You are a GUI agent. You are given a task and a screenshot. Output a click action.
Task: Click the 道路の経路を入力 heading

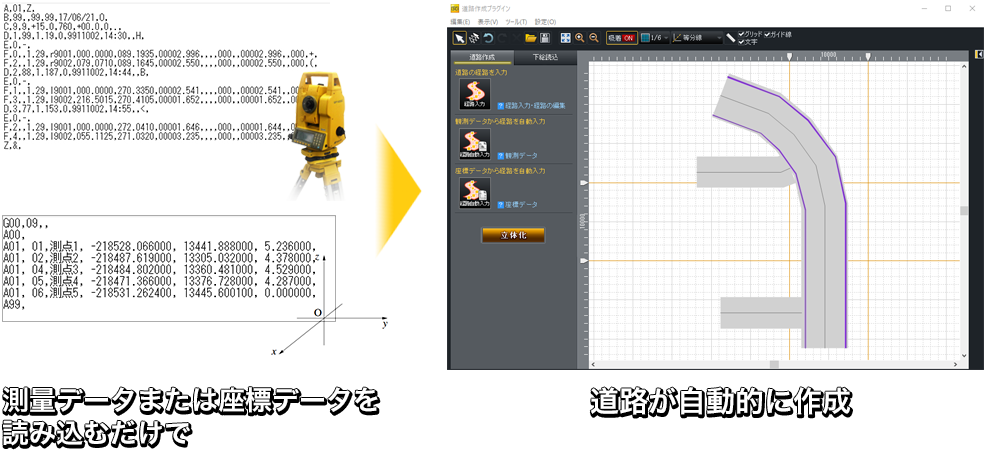(x=481, y=72)
